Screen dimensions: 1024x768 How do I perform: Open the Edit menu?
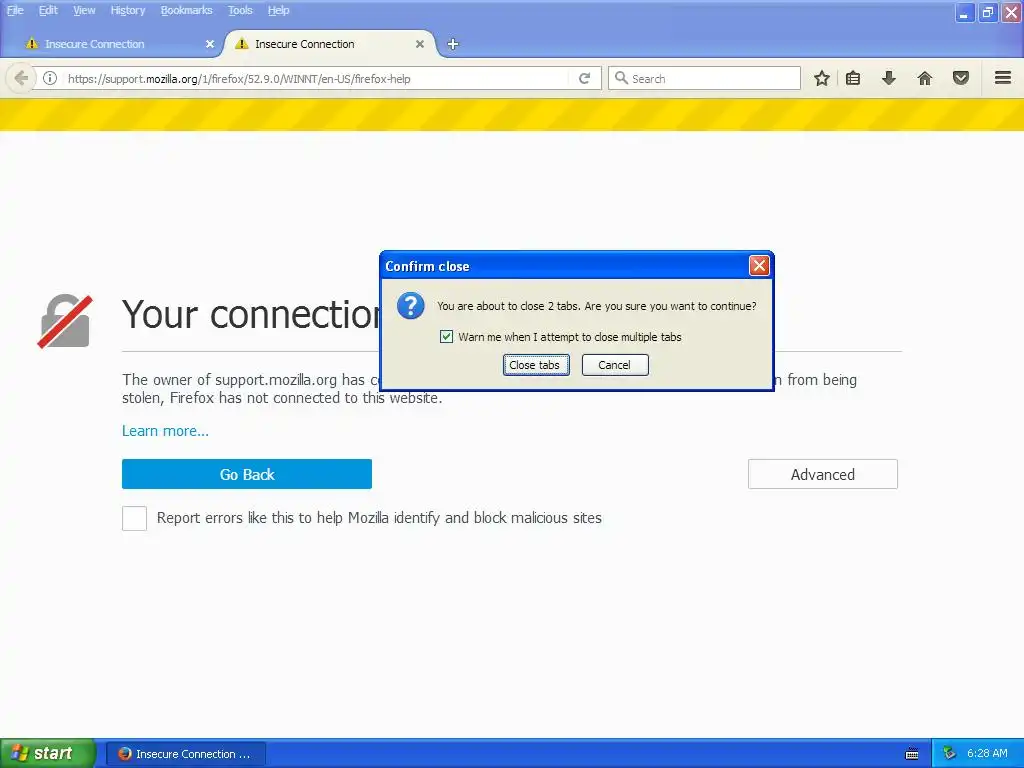click(x=48, y=10)
